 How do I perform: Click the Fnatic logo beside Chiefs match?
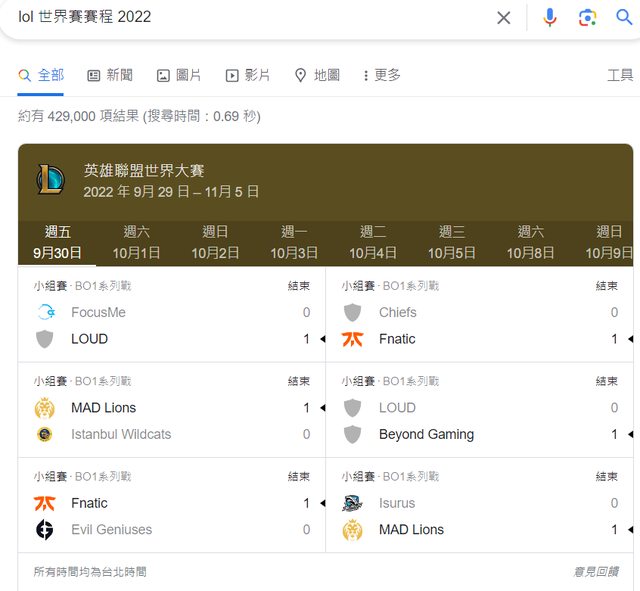(x=352, y=339)
